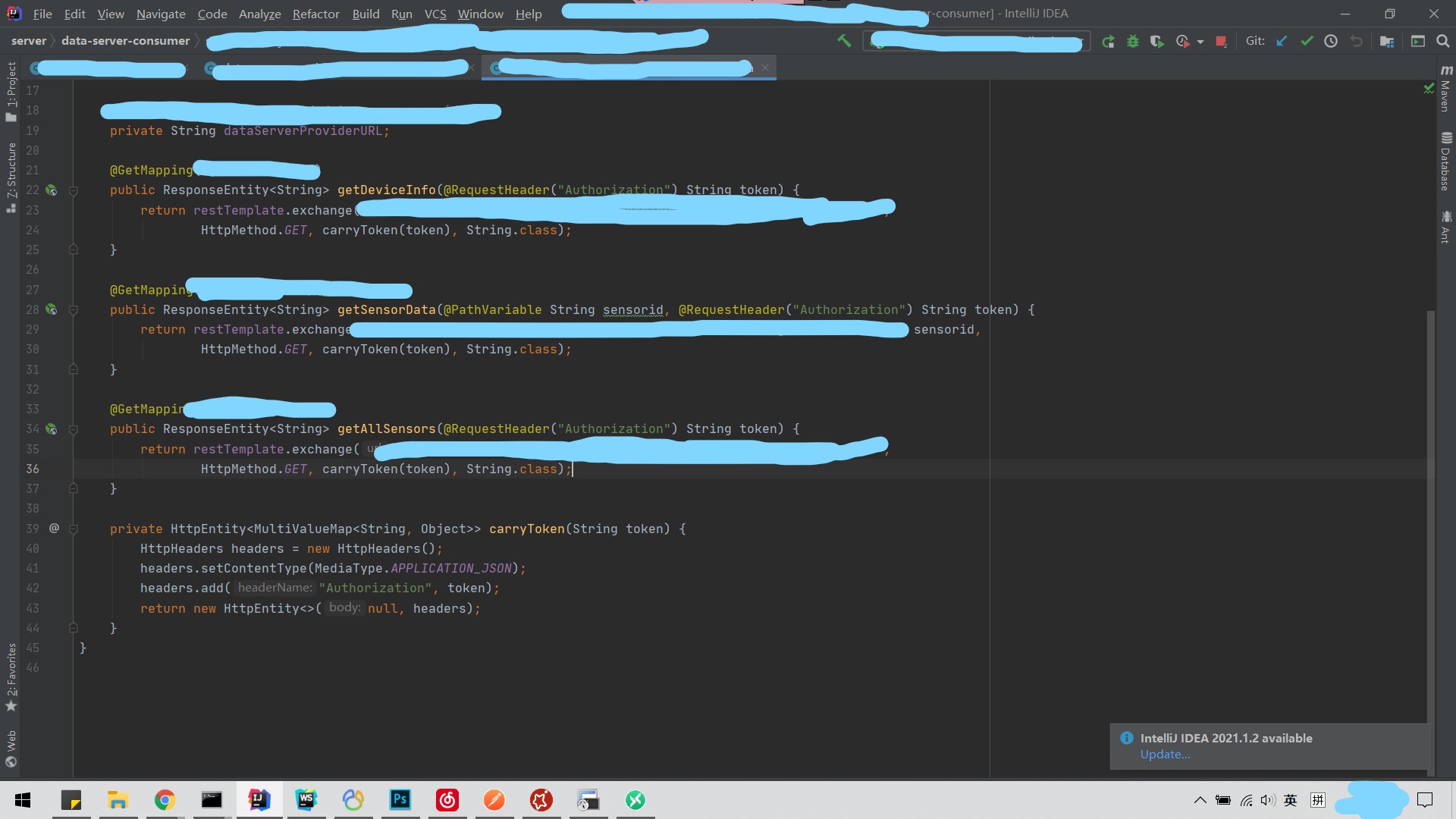The height and width of the screenshot is (819, 1456).
Task: Click the Build project hammer icon
Action: tap(844, 41)
